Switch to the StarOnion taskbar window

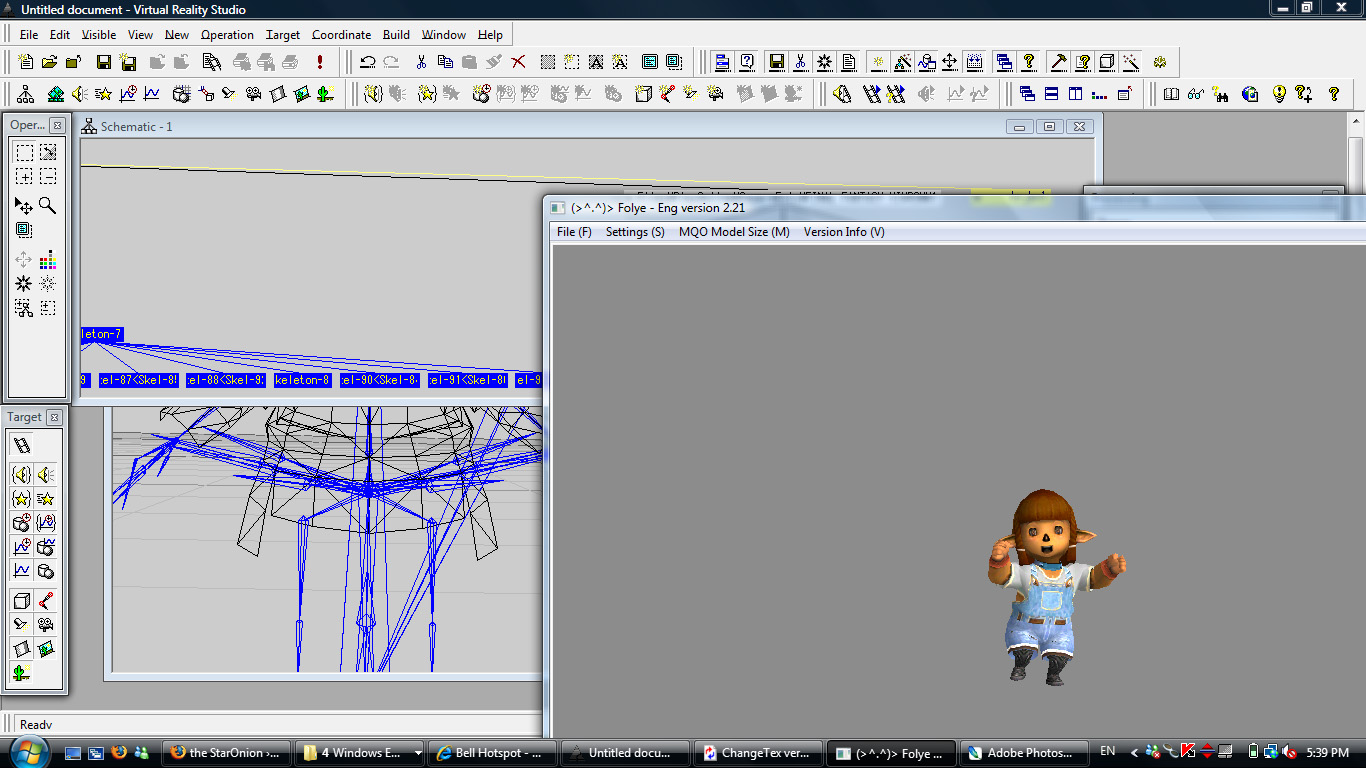226,753
